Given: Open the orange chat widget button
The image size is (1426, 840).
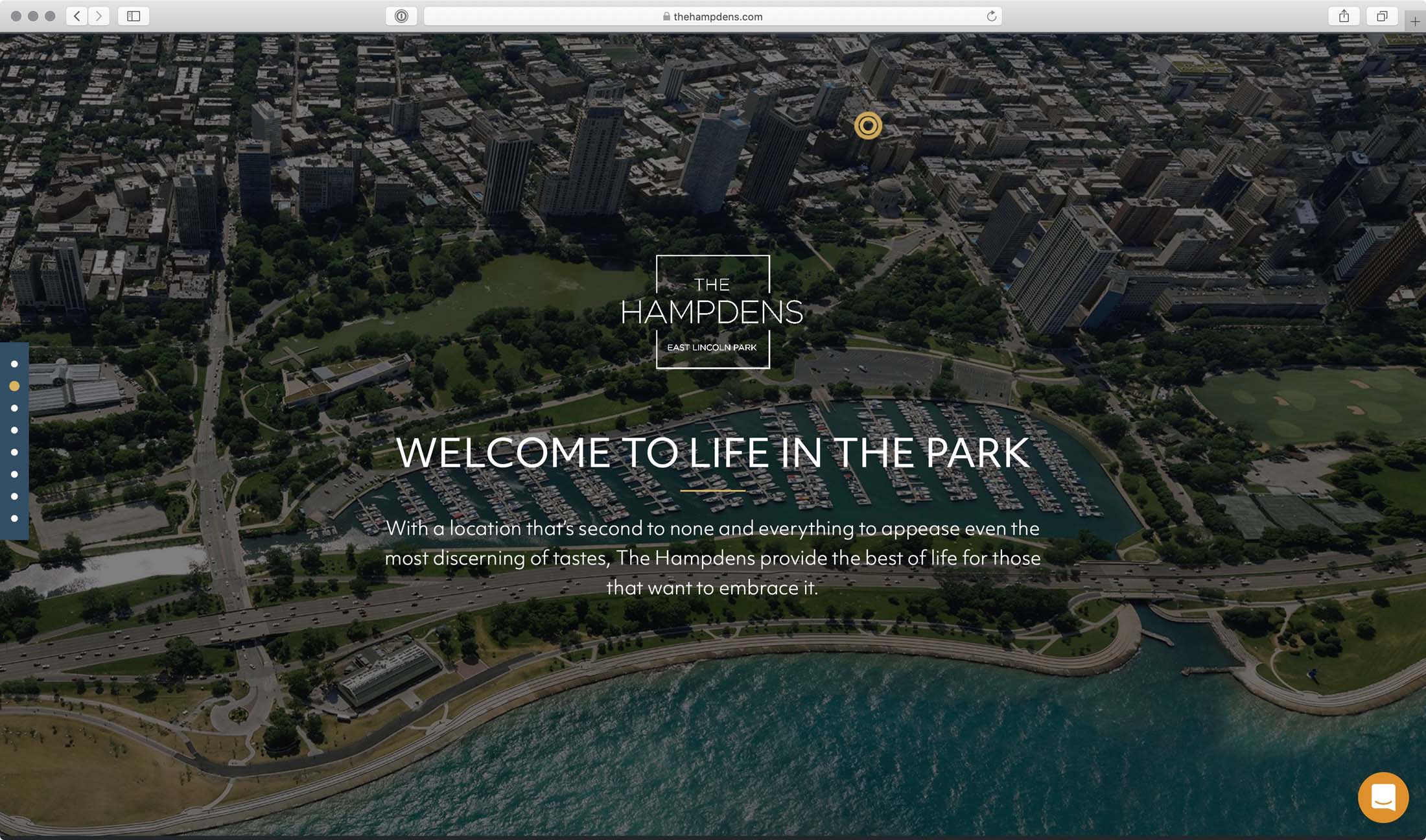Looking at the screenshot, I should coord(1383,797).
